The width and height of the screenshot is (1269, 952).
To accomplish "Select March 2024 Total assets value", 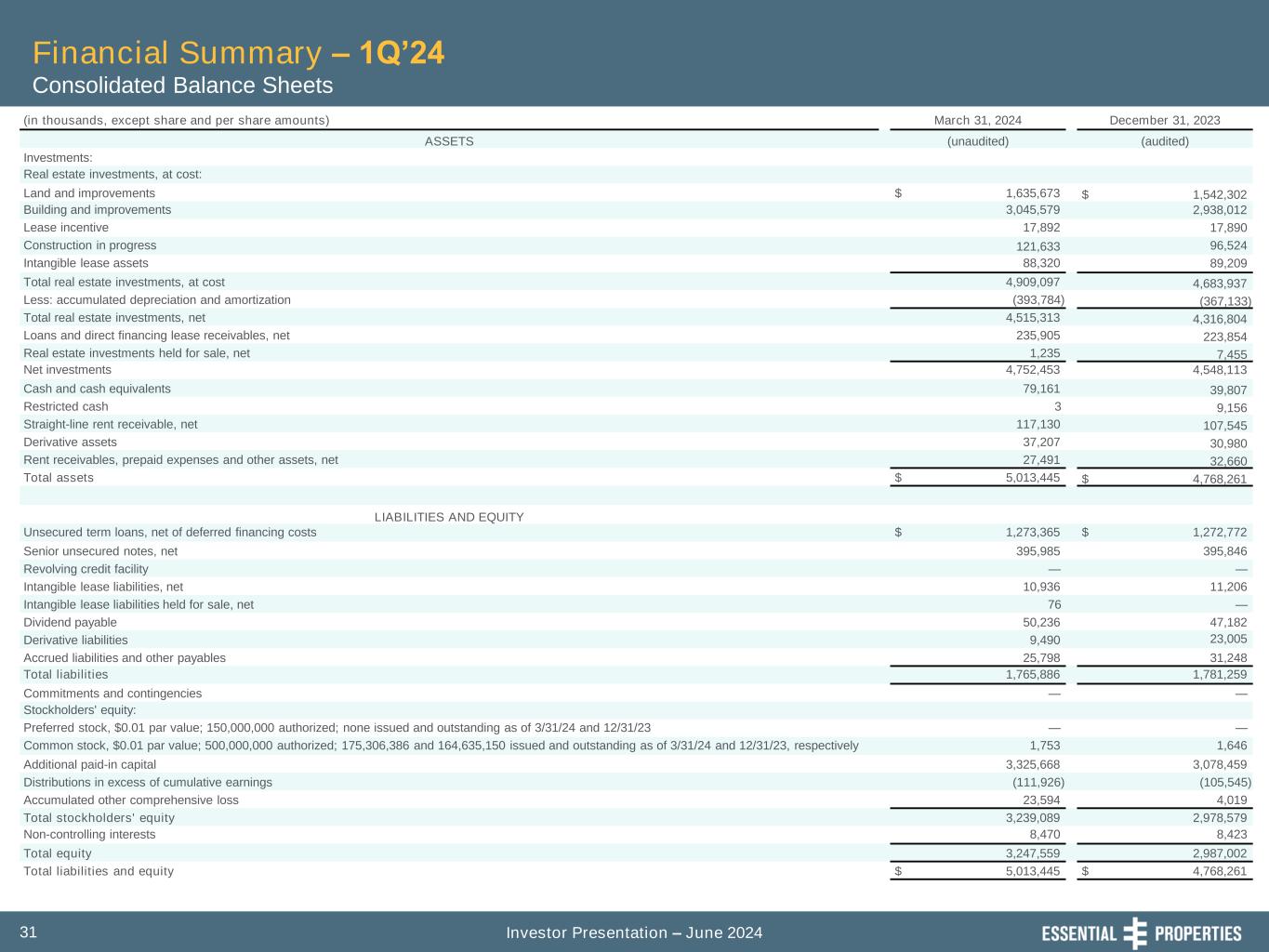I will 1032,478.
